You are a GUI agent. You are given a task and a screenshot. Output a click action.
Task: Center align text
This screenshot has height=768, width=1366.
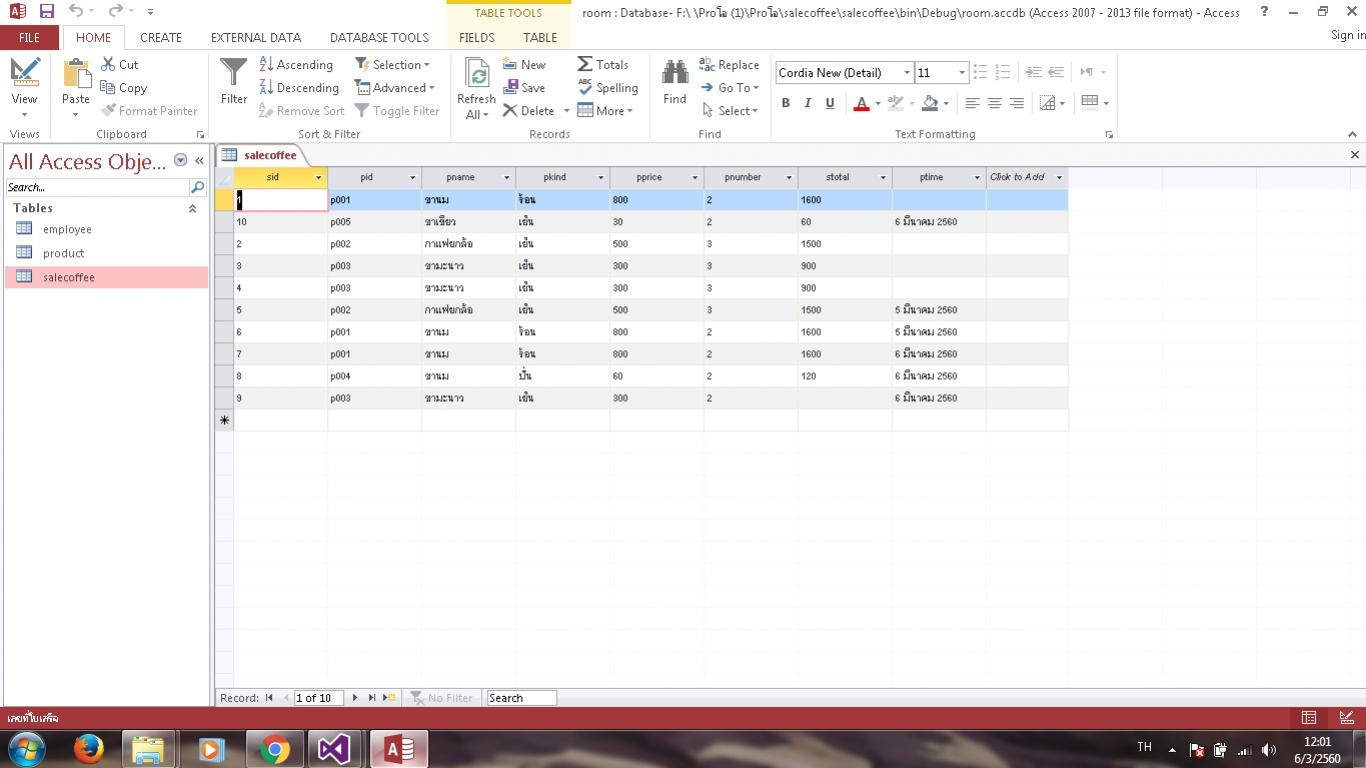994,103
